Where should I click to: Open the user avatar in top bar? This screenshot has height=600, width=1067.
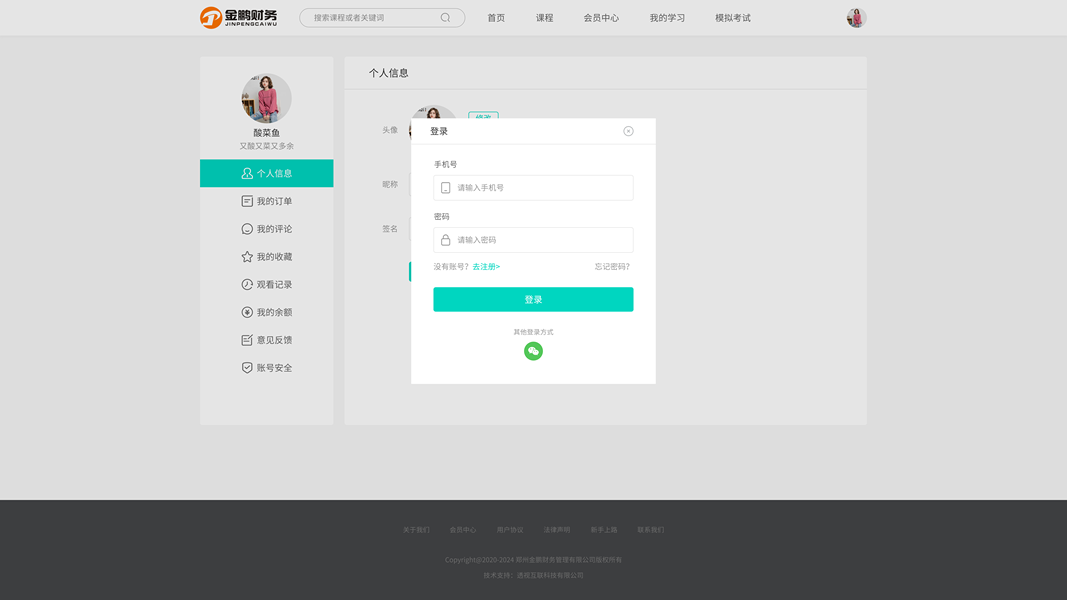pos(856,18)
